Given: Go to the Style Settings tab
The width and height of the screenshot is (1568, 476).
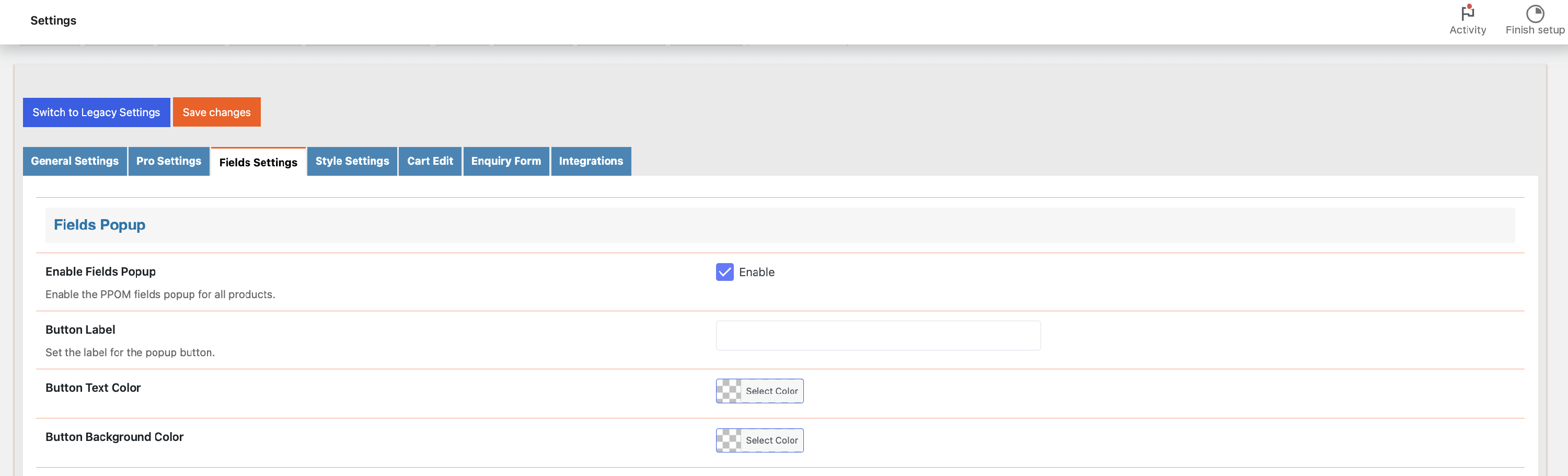Looking at the screenshot, I should [352, 161].
